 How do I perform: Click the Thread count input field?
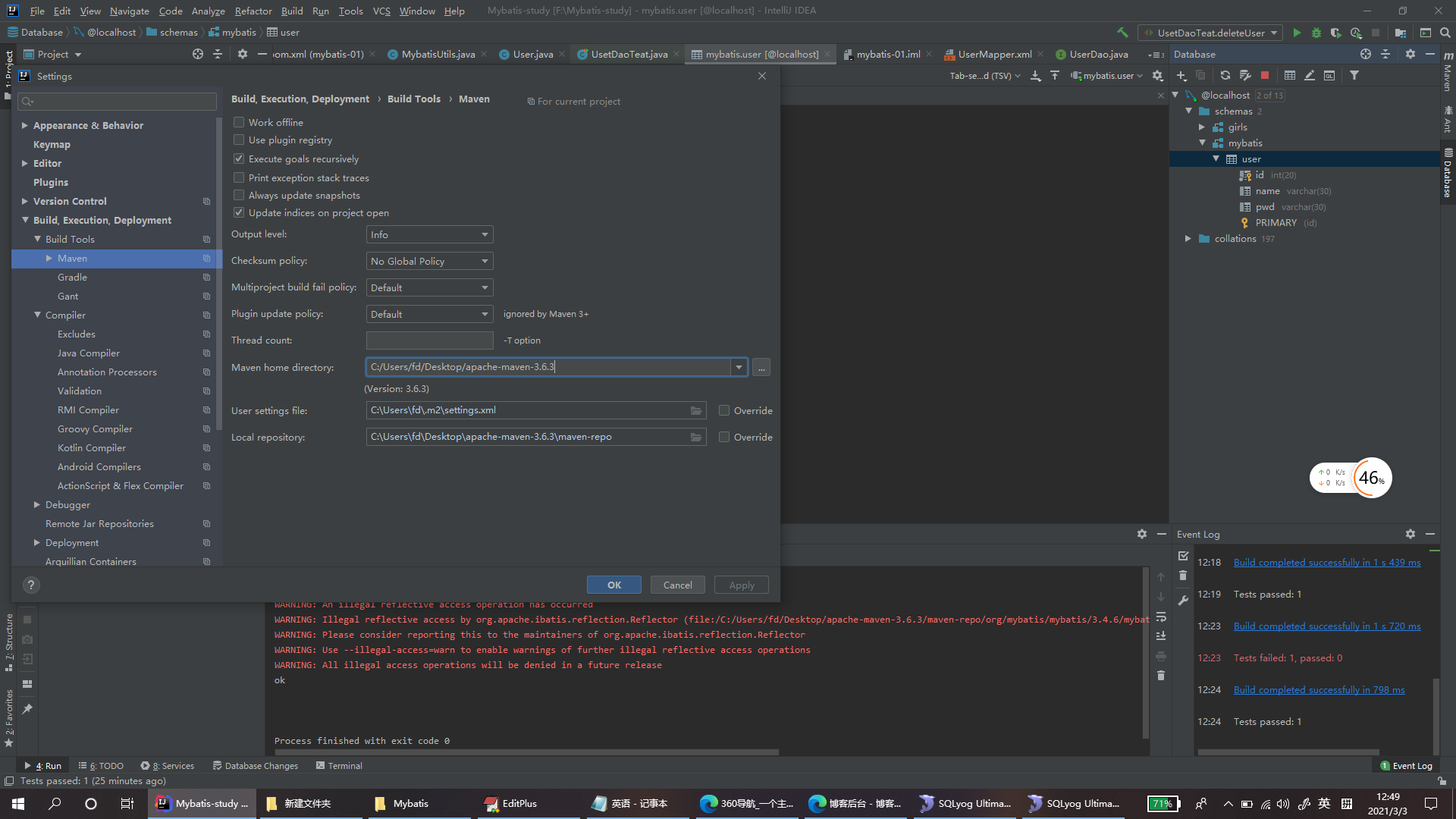pos(429,340)
